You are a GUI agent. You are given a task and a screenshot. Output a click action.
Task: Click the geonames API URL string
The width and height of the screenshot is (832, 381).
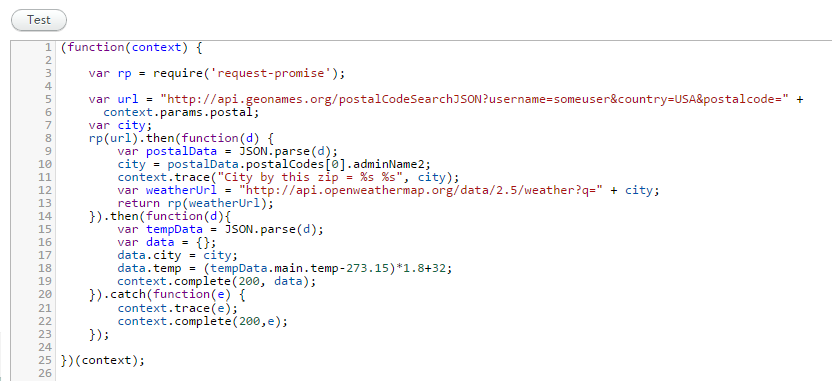click(475, 99)
